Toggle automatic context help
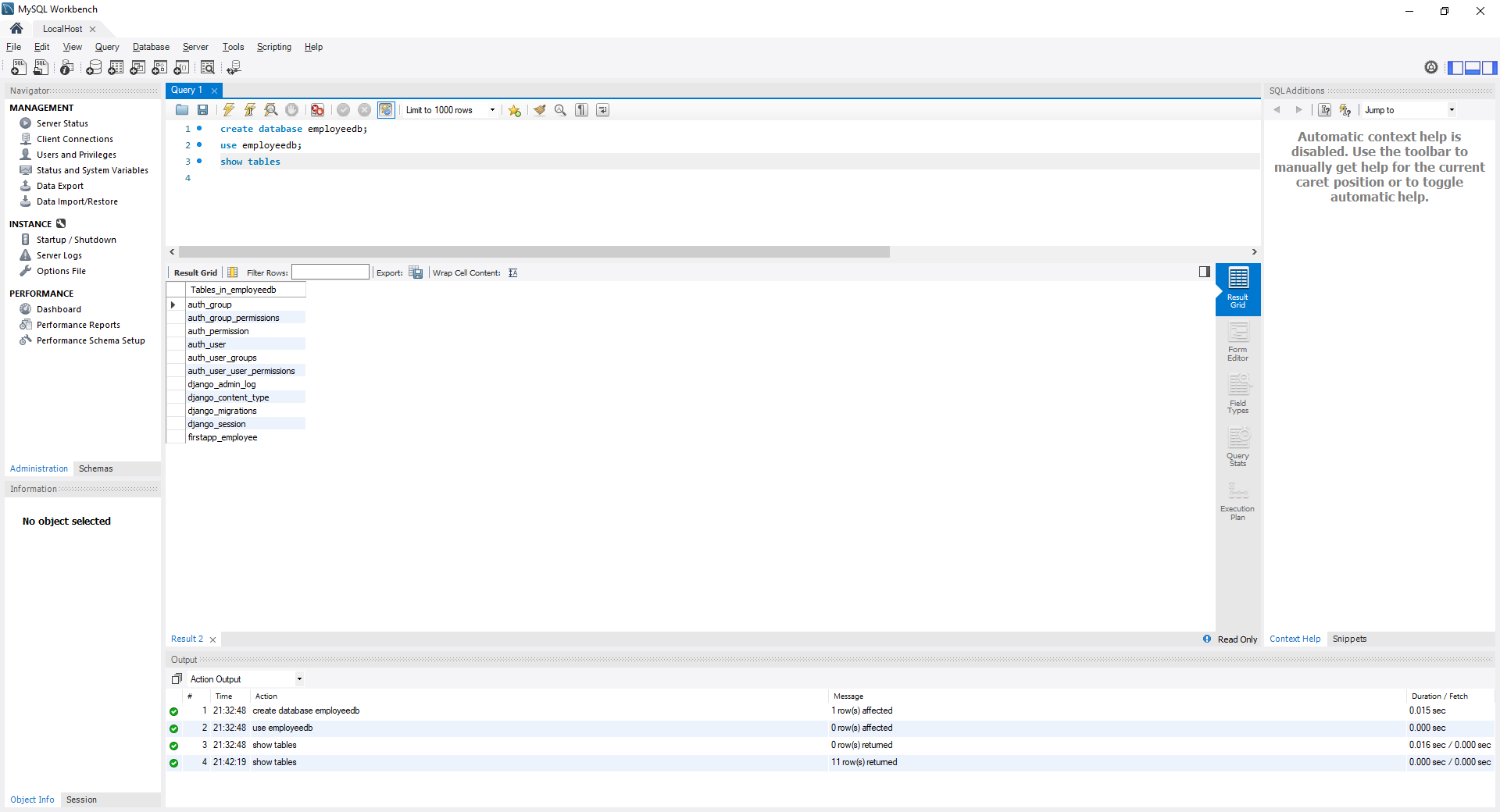 [x=1345, y=110]
